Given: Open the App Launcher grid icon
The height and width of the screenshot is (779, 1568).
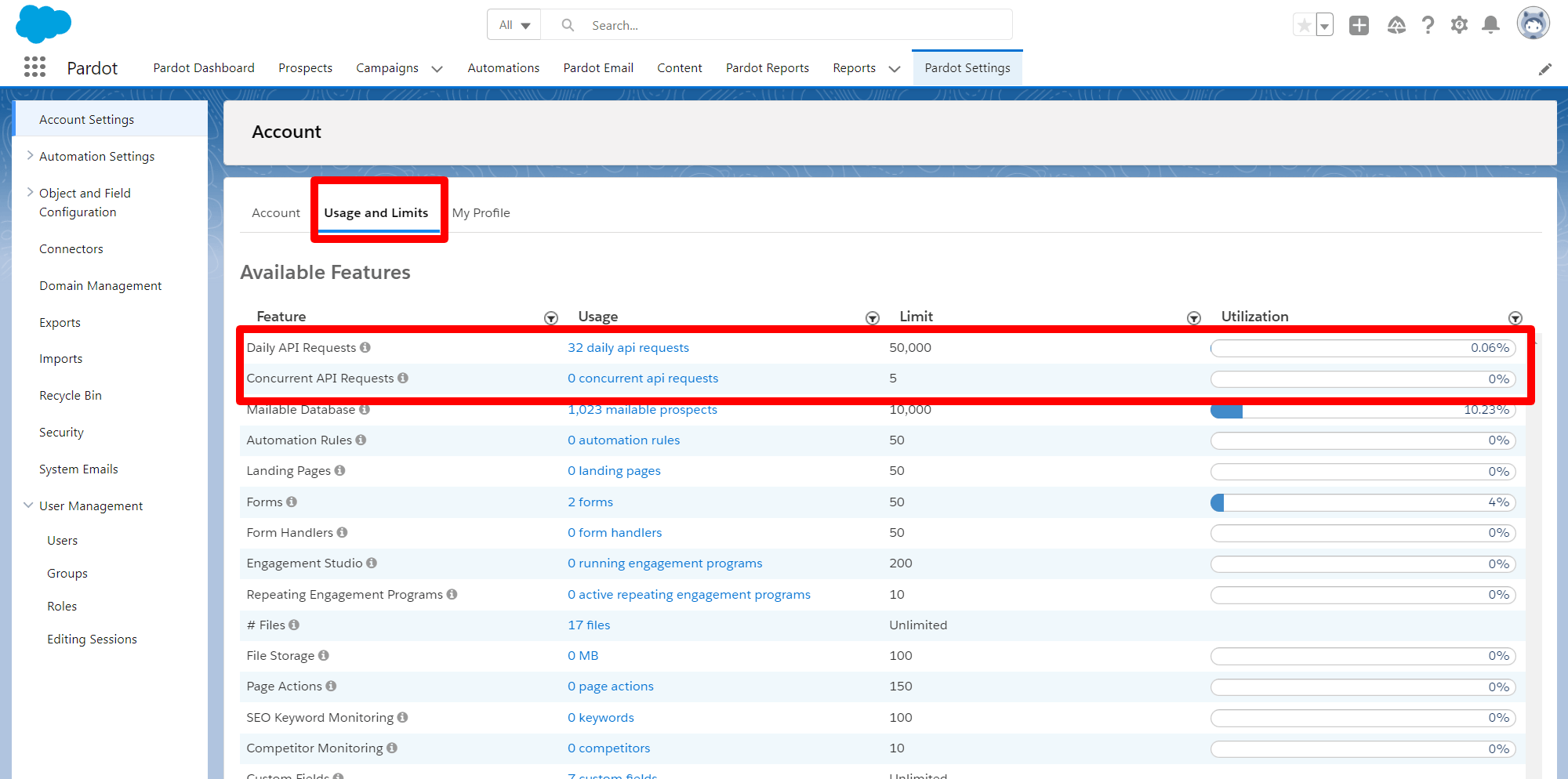Looking at the screenshot, I should tap(34, 67).
